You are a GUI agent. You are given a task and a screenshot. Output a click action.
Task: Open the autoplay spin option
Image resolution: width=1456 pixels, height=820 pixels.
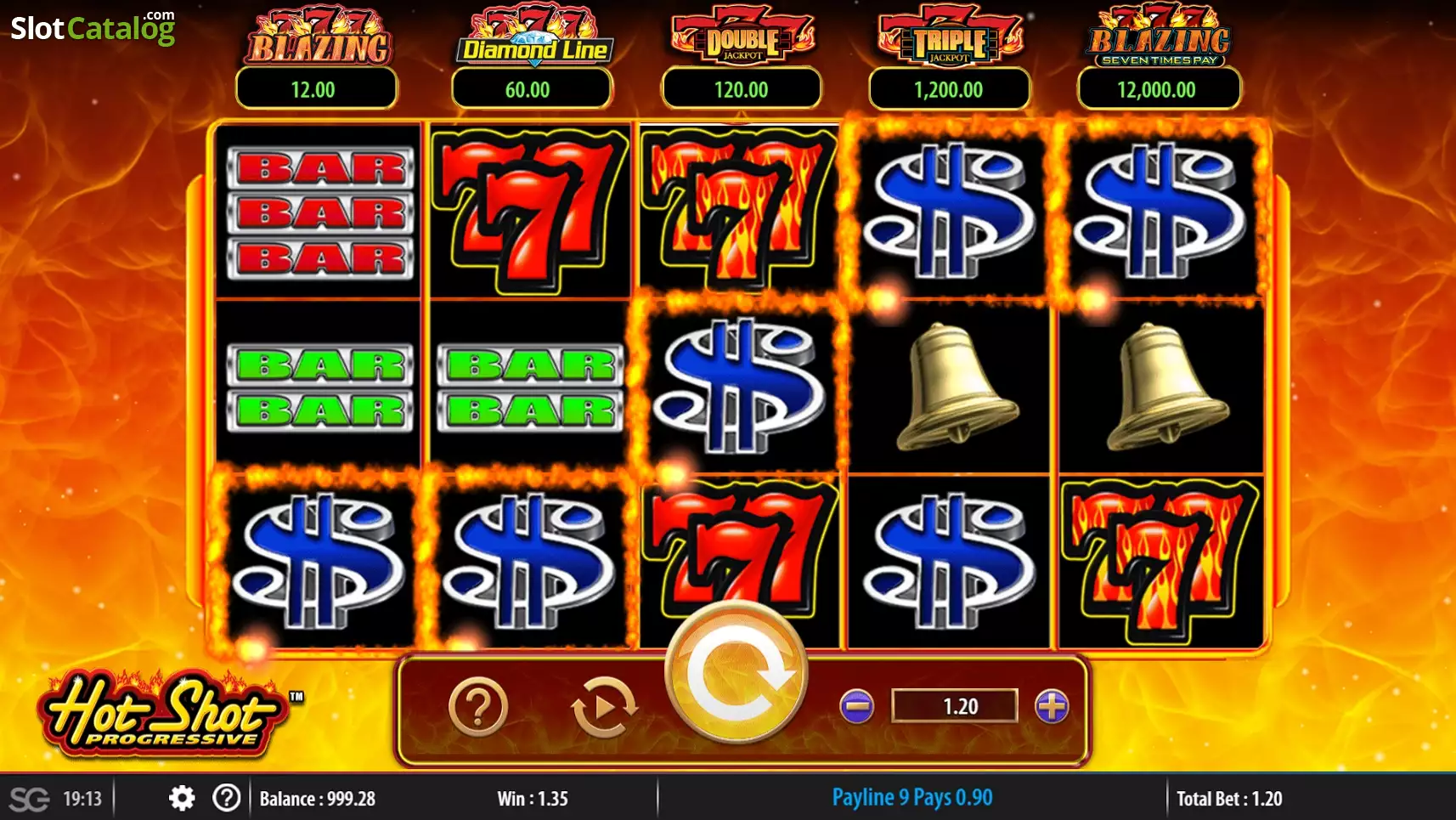point(604,706)
